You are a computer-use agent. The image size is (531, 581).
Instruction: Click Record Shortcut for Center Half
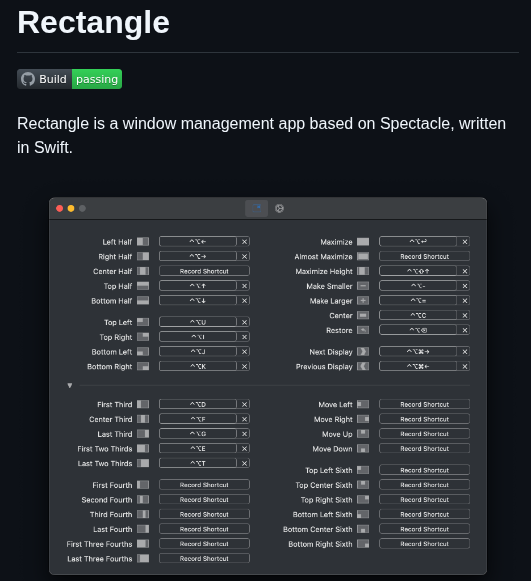[x=204, y=271]
